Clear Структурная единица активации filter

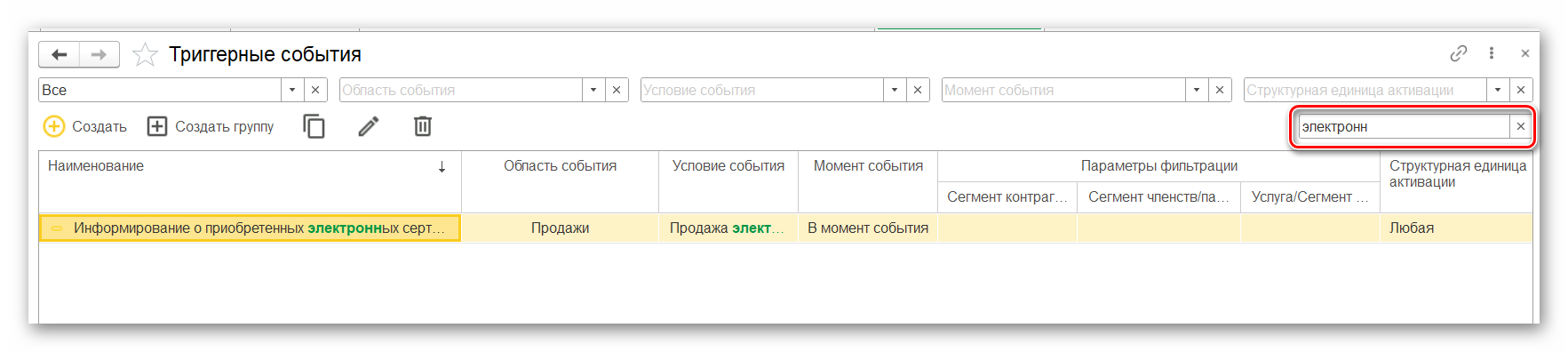1521,90
